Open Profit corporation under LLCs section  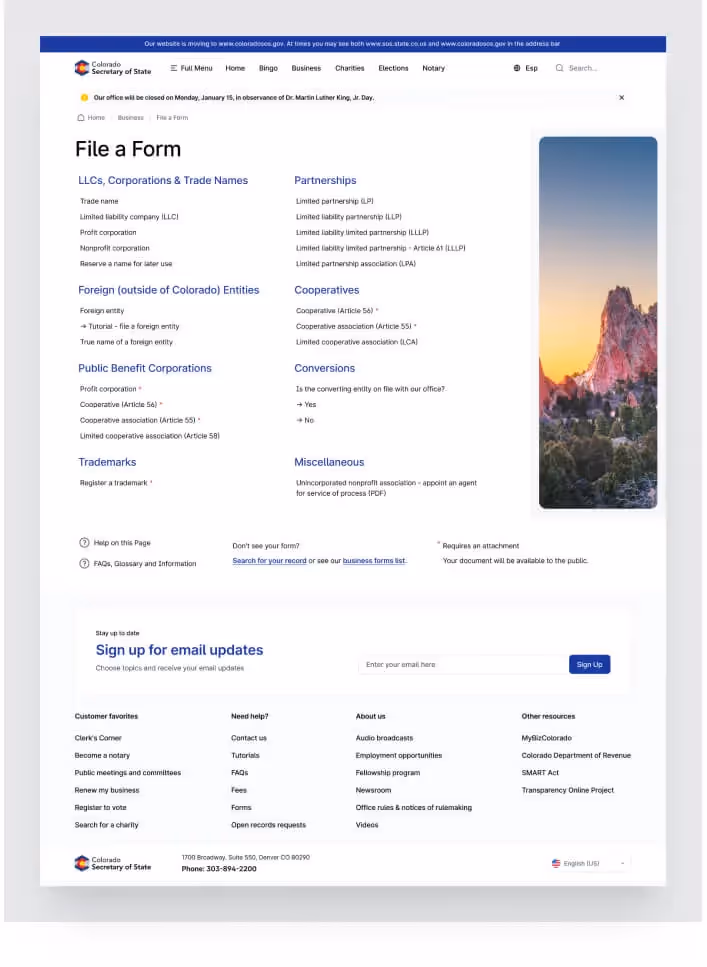(108, 232)
